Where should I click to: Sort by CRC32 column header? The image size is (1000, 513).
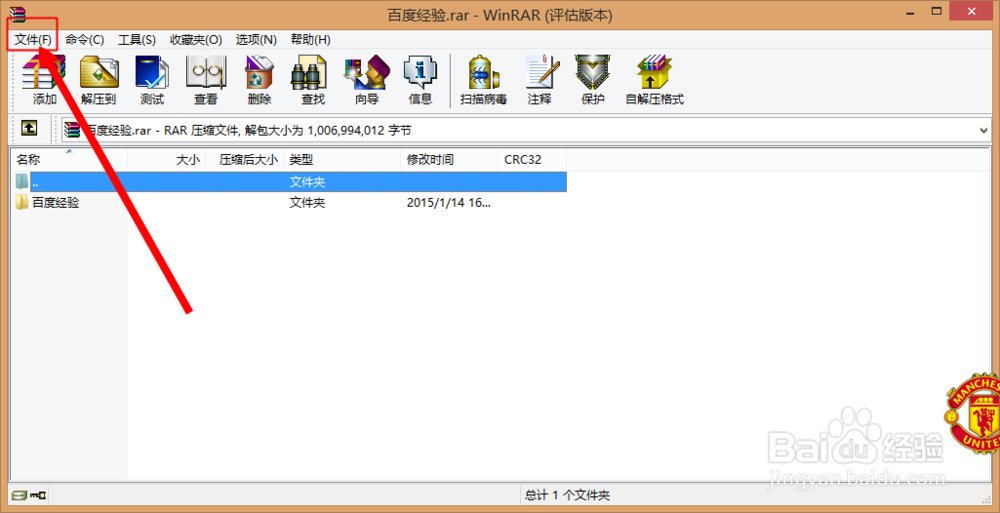[x=533, y=160]
